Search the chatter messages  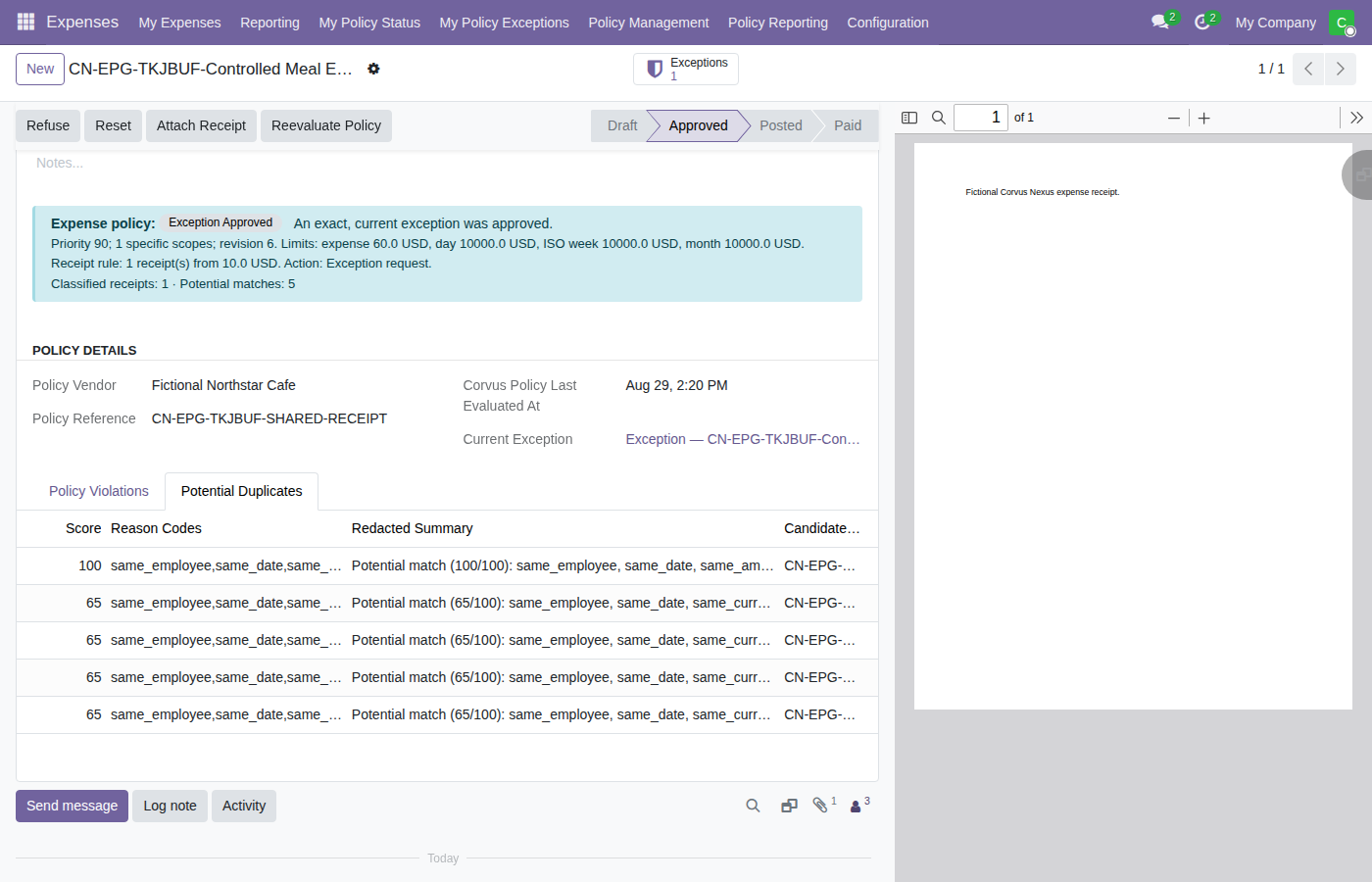(x=753, y=806)
